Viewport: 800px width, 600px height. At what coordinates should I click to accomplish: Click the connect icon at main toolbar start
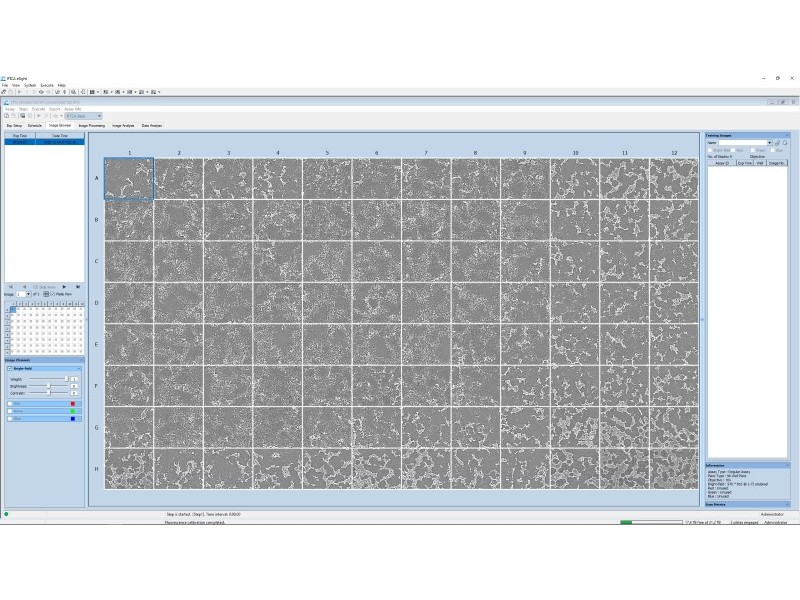point(4,92)
